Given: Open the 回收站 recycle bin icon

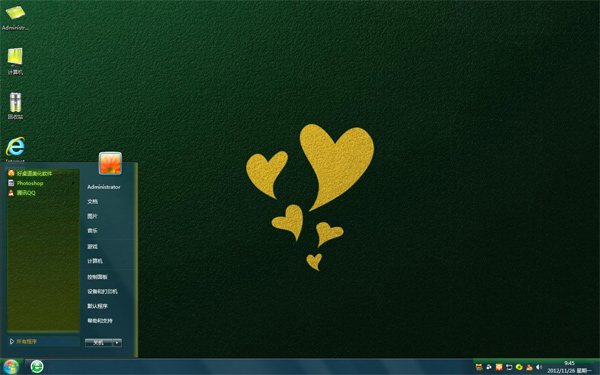Looking at the screenshot, I should pos(15,106).
